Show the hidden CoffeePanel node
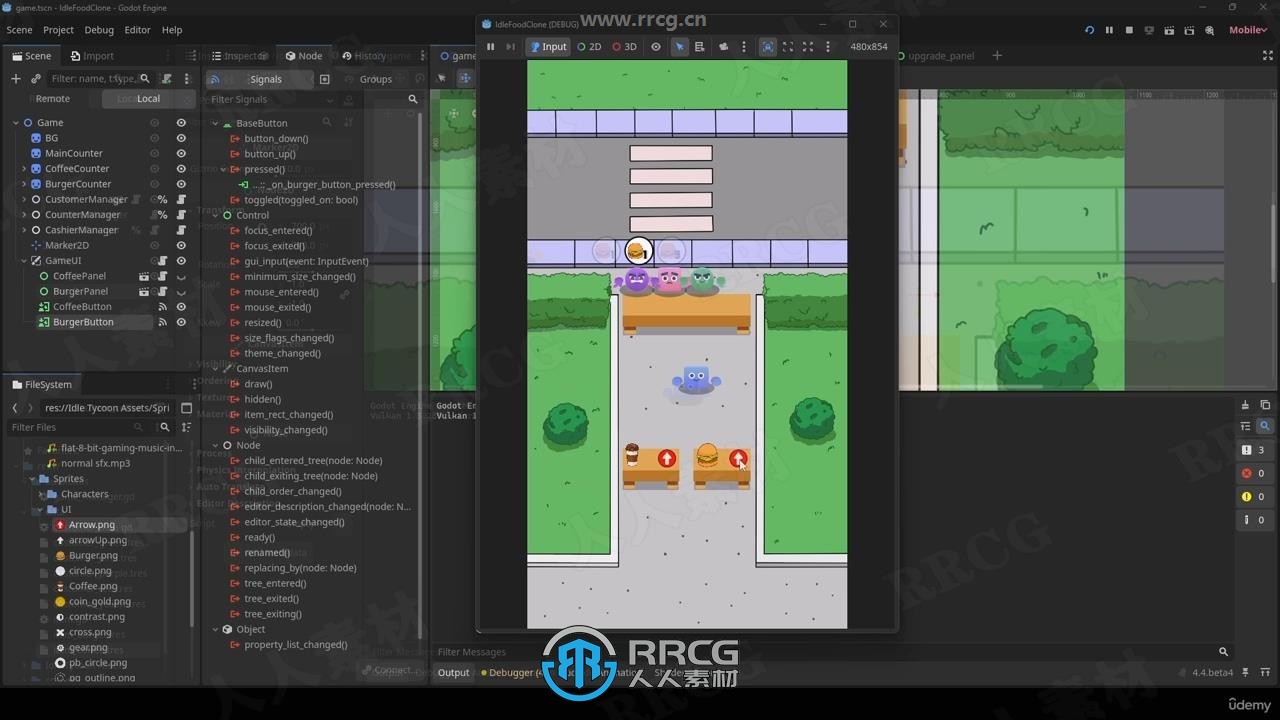The image size is (1280, 720). tap(181, 276)
